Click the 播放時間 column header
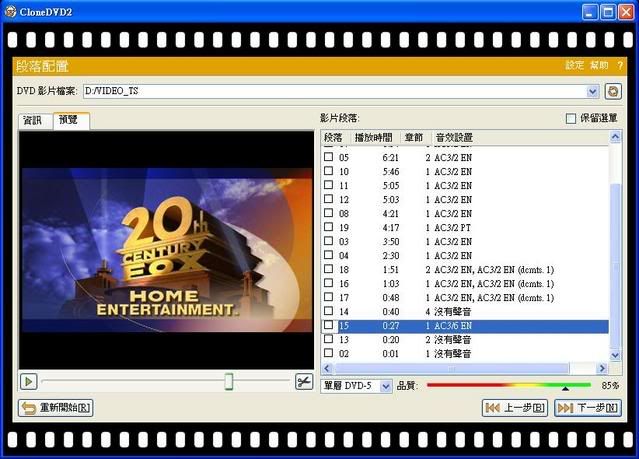 click(x=376, y=137)
